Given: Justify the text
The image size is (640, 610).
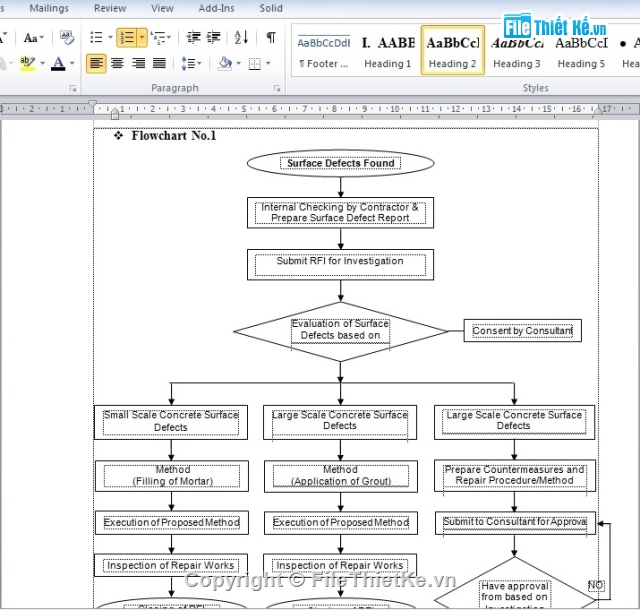Looking at the screenshot, I should (159, 63).
